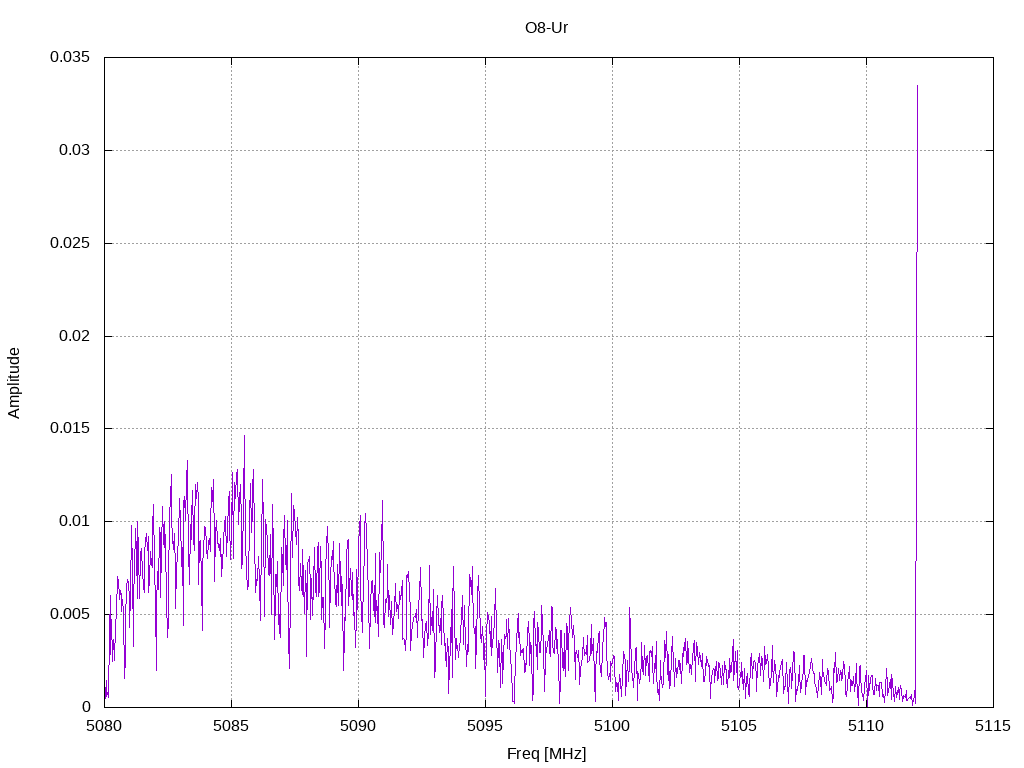Image resolution: width=1024 pixels, height=768 pixels.
Task: Click the 0.02 y-axis tick label
Action: [74, 336]
